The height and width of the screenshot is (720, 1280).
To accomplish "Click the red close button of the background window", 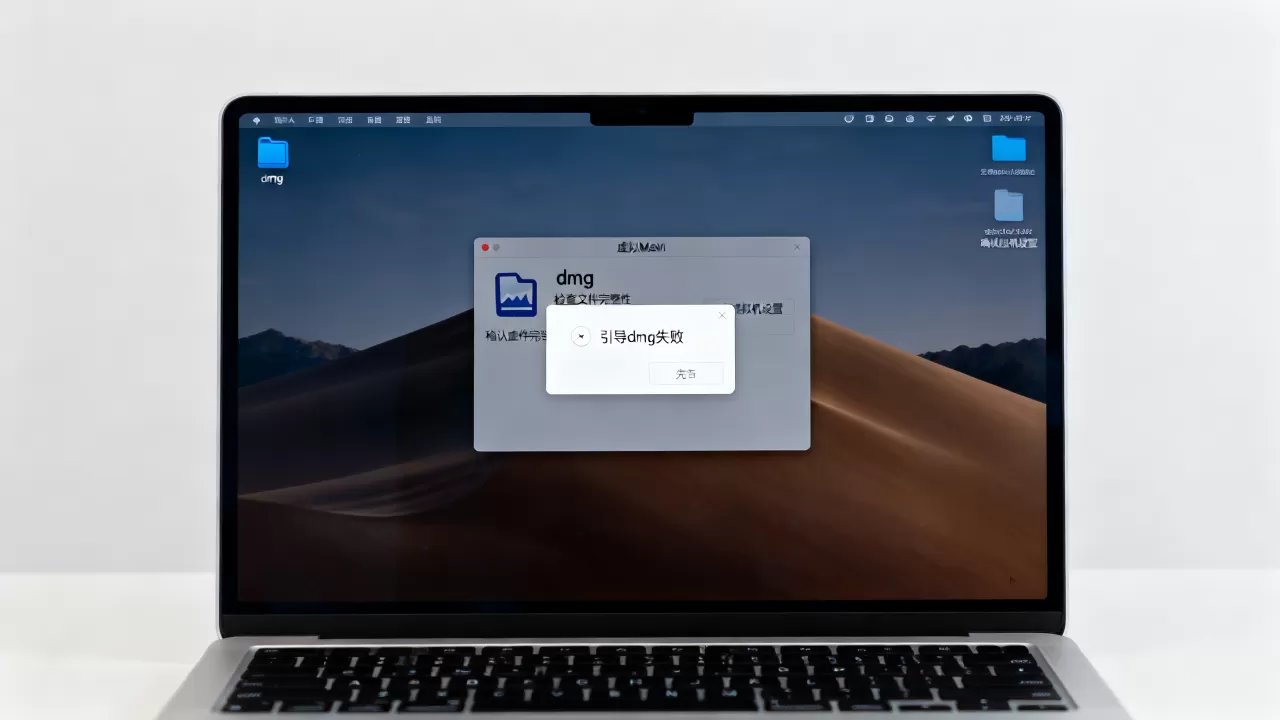I will [485, 247].
